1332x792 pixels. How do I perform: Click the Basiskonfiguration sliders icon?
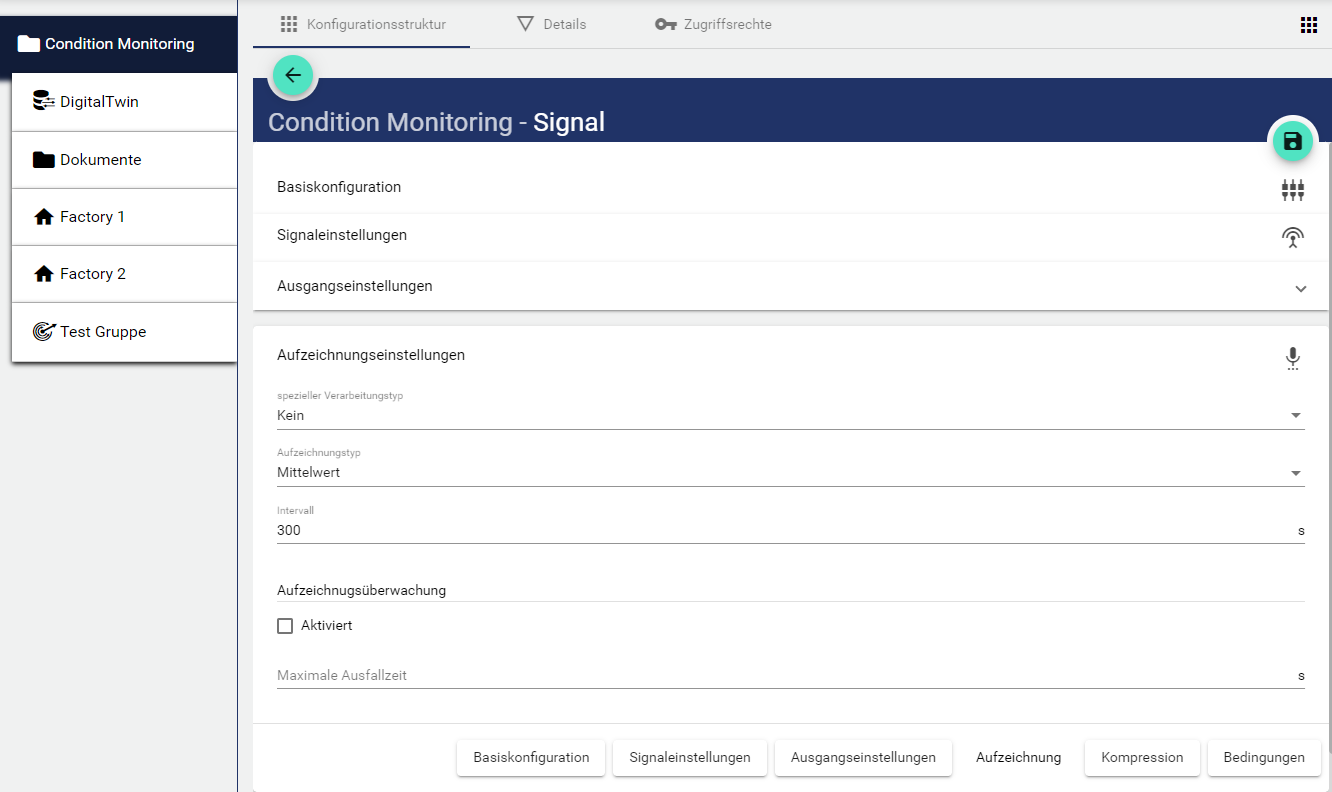click(x=1292, y=189)
